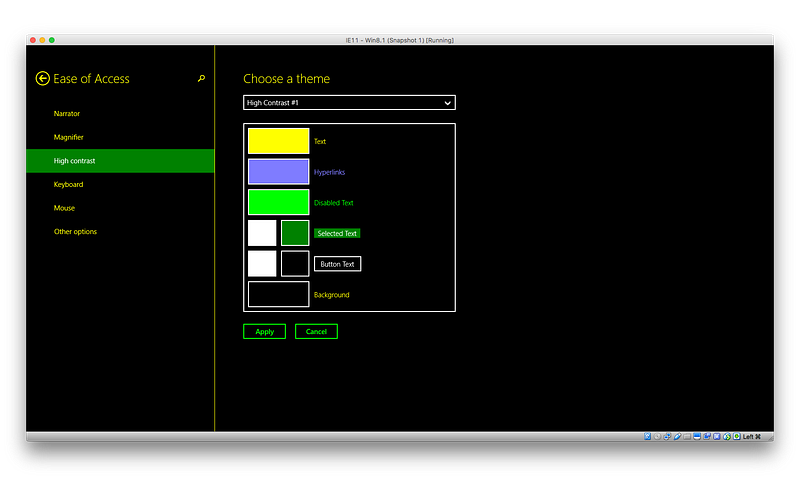This screenshot has width=800, height=479.
Task: Click VirtualBox optical disc status icon
Action: click(x=657, y=437)
